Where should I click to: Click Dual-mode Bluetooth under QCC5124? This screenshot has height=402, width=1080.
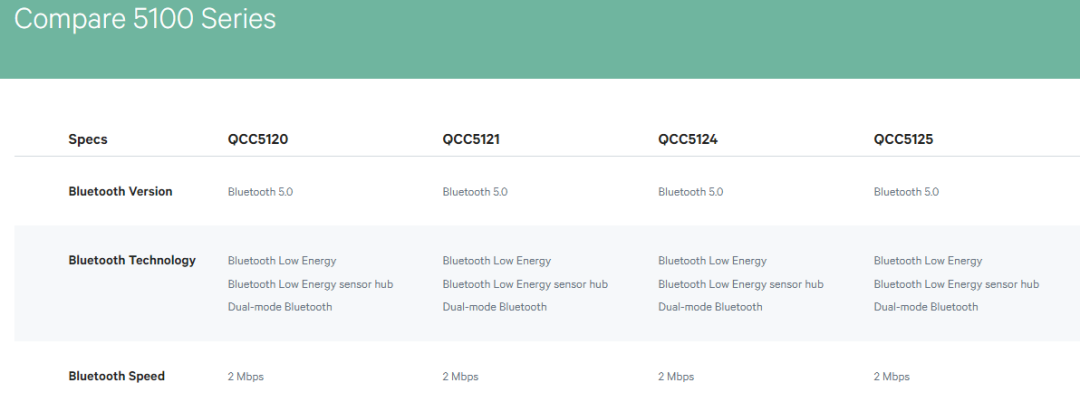pos(710,307)
